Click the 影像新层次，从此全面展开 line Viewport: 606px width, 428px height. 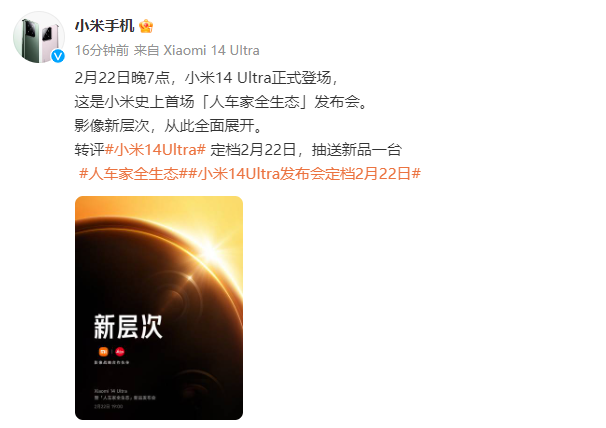[x=169, y=126]
